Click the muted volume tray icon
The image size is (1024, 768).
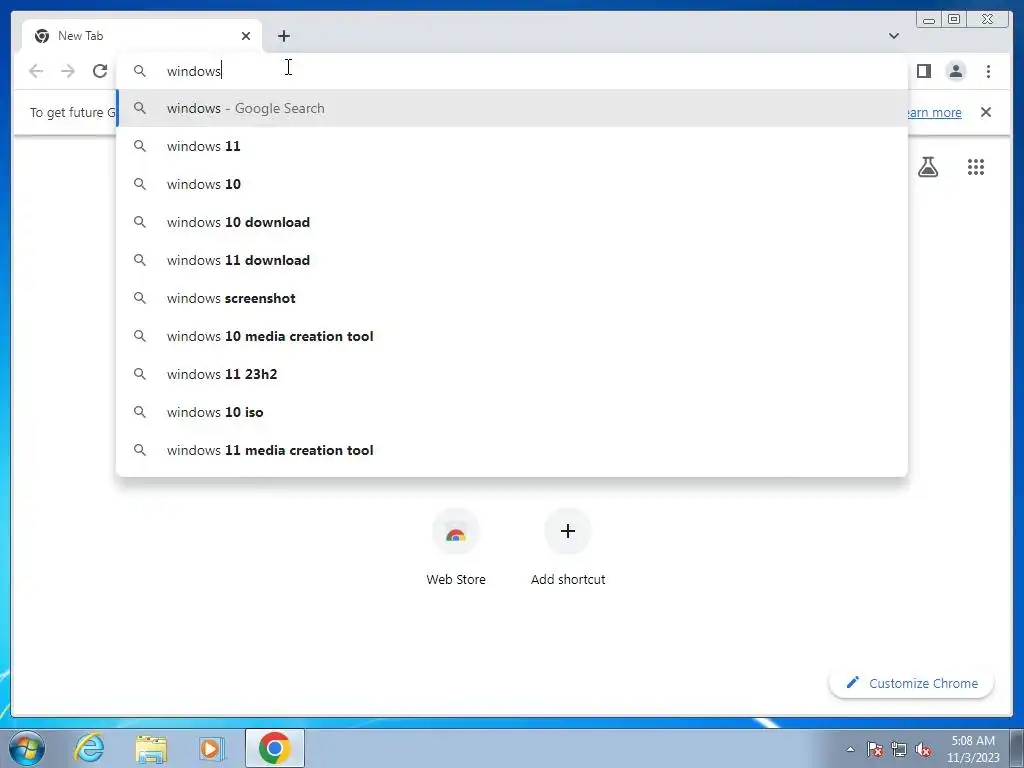[x=923, y=749]
